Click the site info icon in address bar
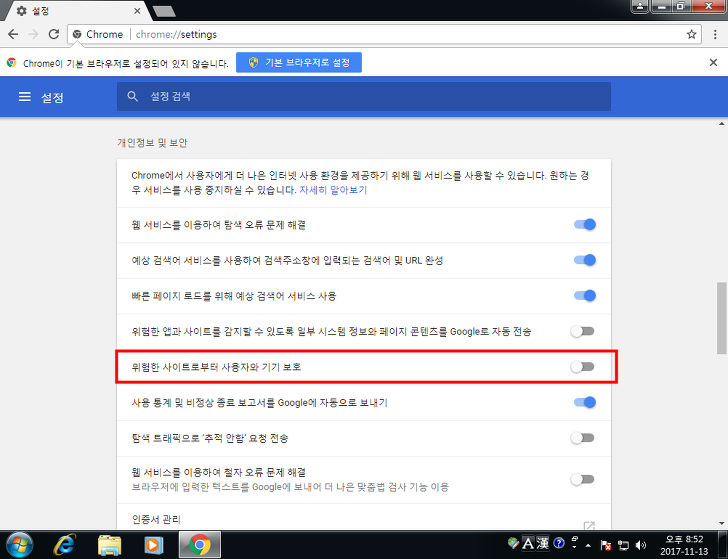 pyautogui.click(x=78, y=34)
